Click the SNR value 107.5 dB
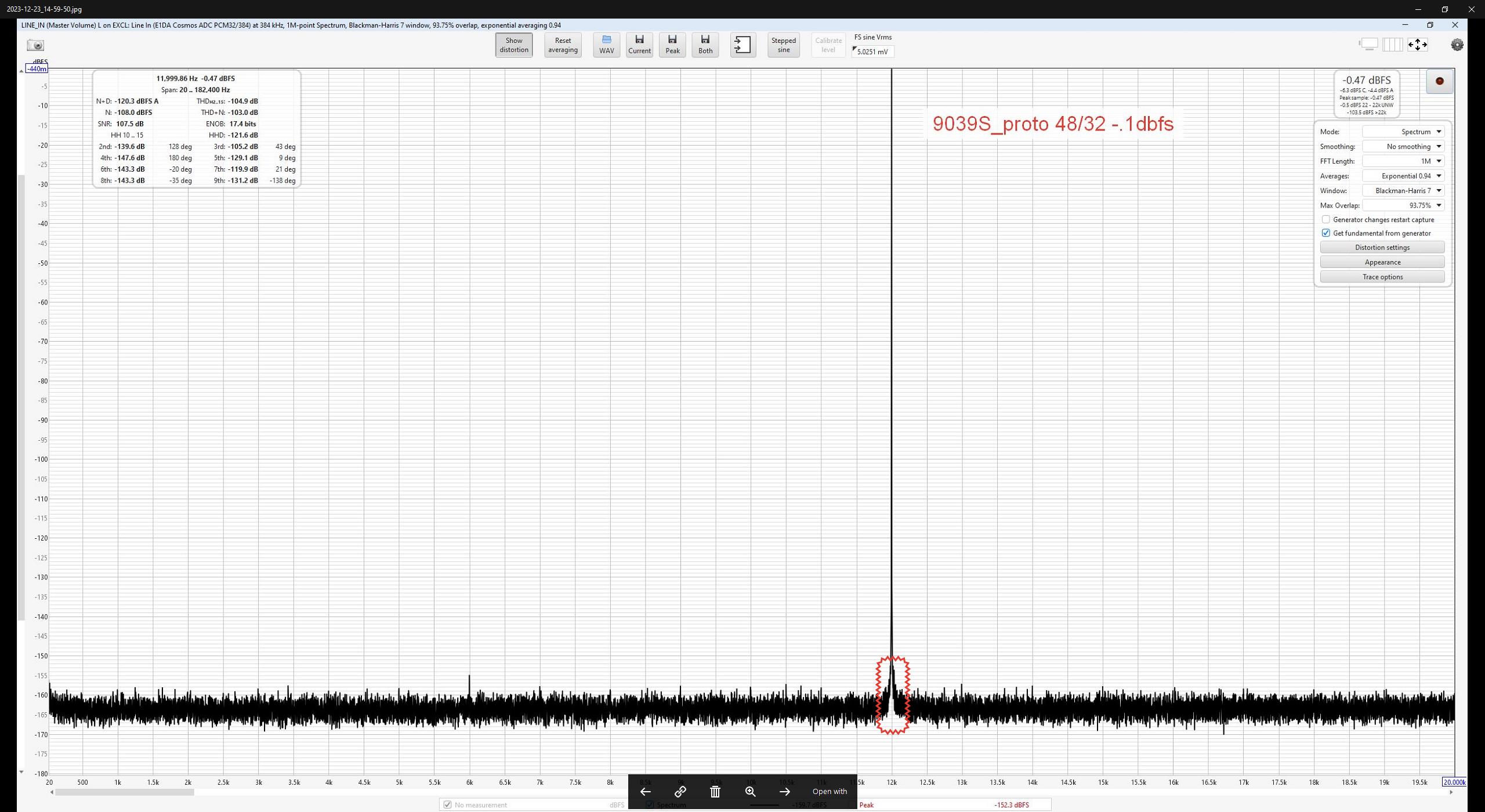This screenshot has height=812, width=1485. tap(130, 124)
